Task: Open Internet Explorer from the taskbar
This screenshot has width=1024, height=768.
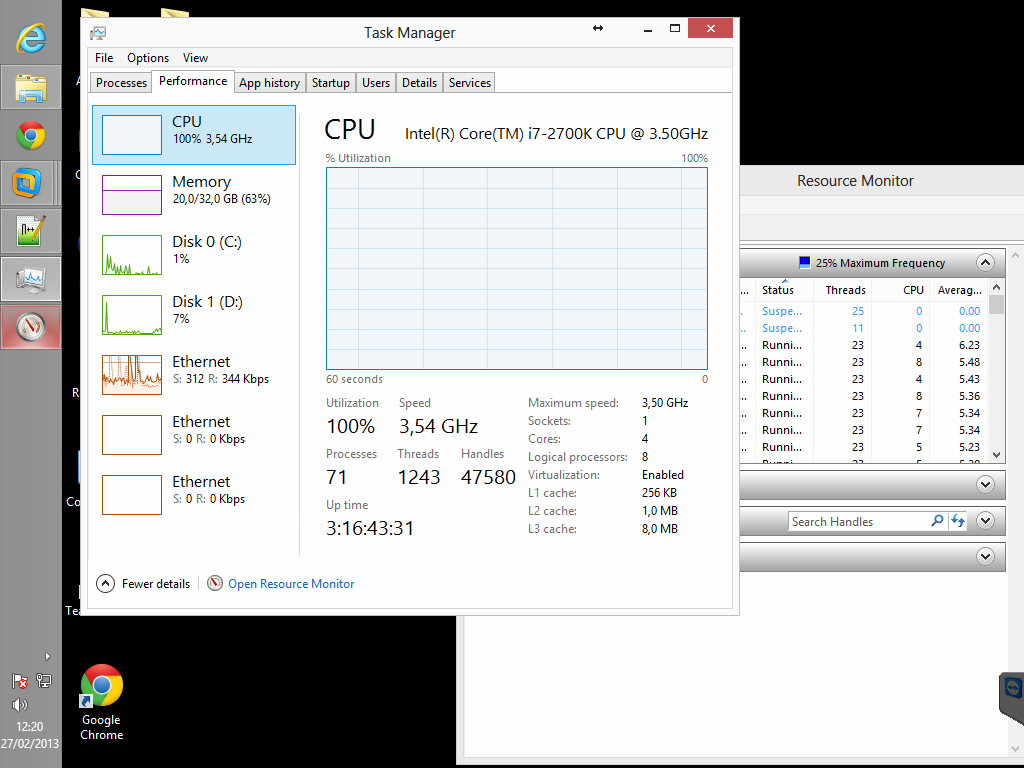Action: coord(31,38)
